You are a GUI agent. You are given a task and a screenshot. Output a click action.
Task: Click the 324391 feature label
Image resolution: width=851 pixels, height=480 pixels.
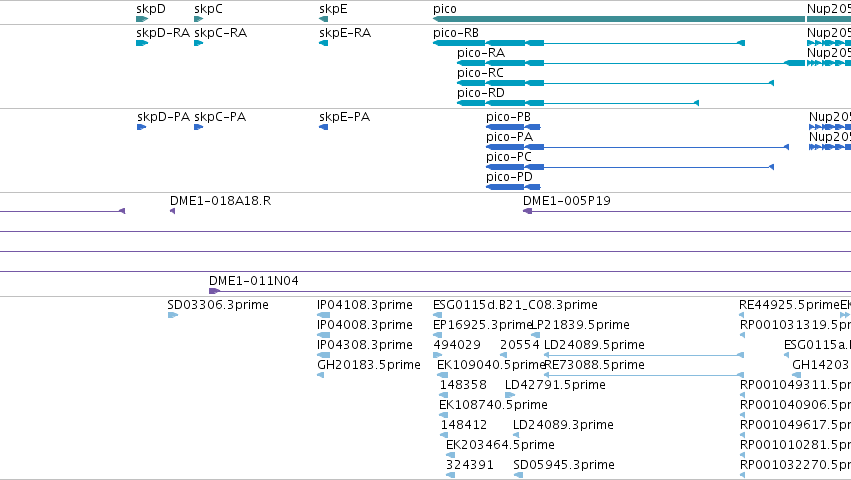[470, 465]
